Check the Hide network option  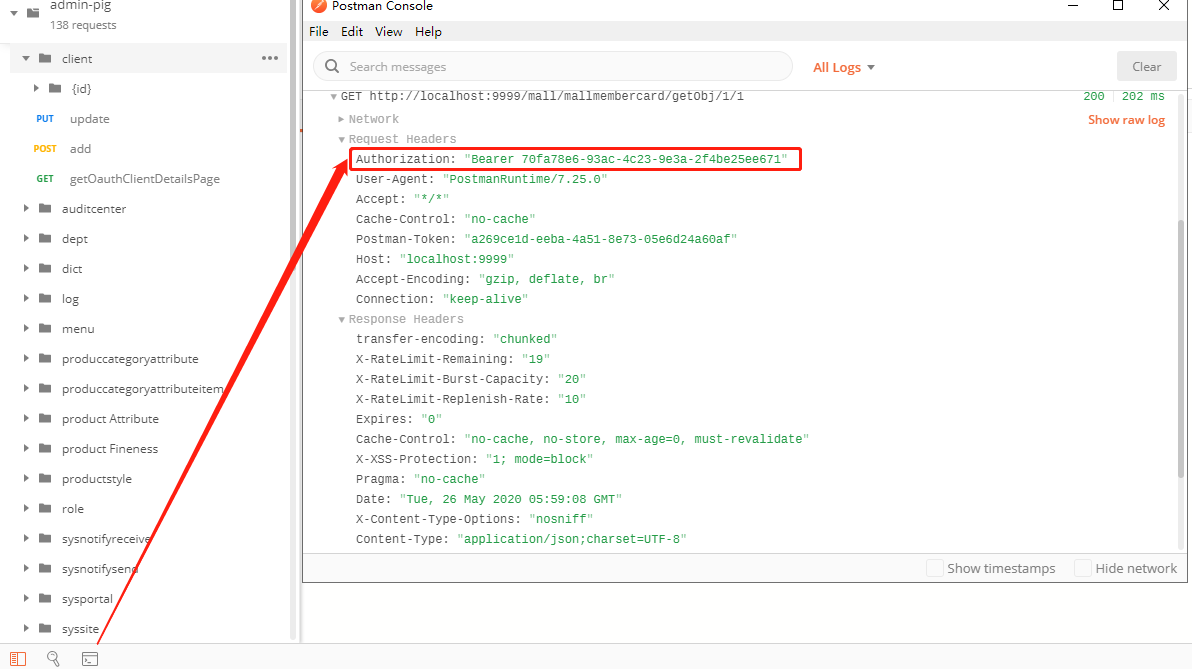point(1083,568)
